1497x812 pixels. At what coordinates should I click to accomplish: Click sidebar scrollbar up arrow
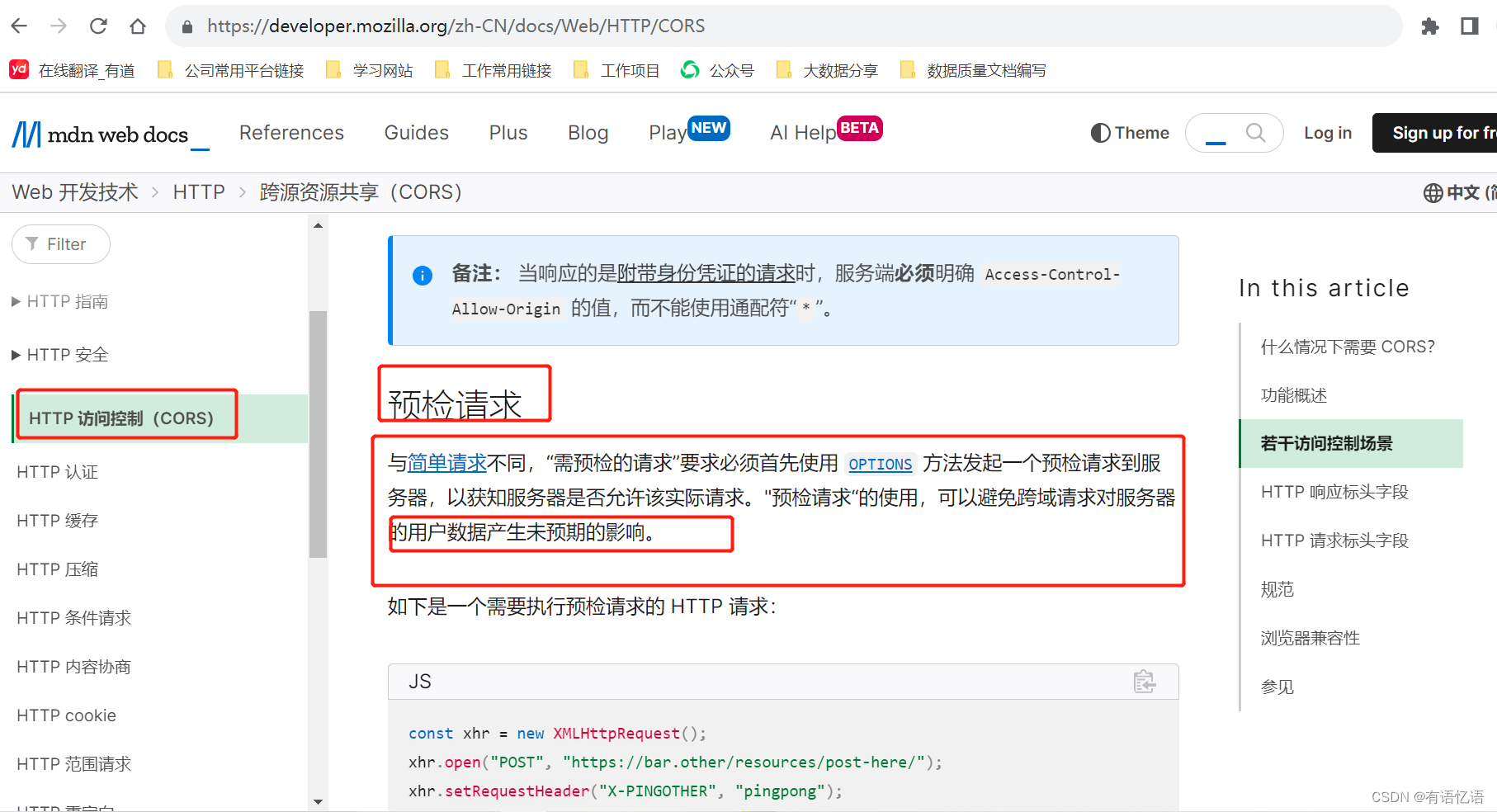coord(318,225)
